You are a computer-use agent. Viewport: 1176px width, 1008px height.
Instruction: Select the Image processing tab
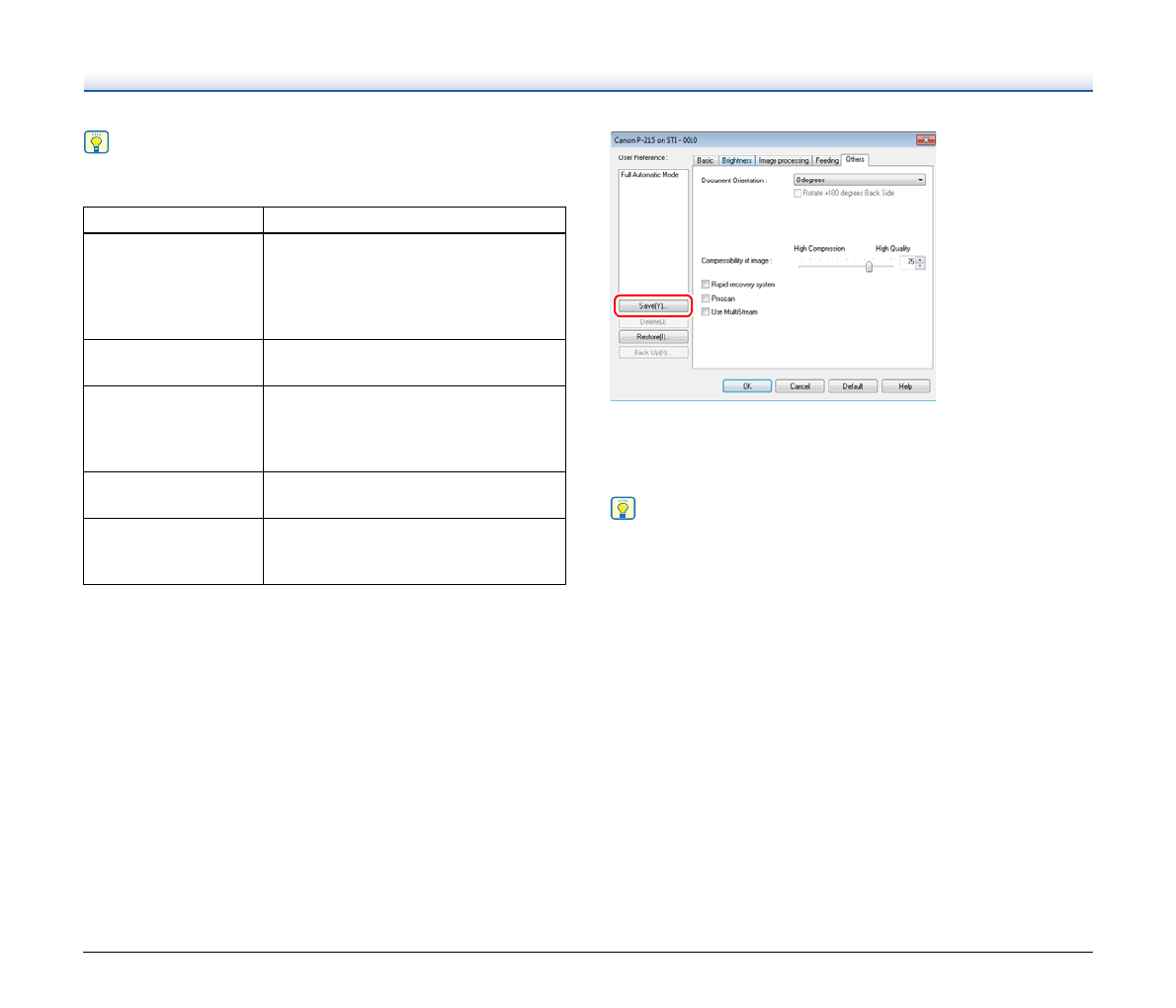click(783, 160)
